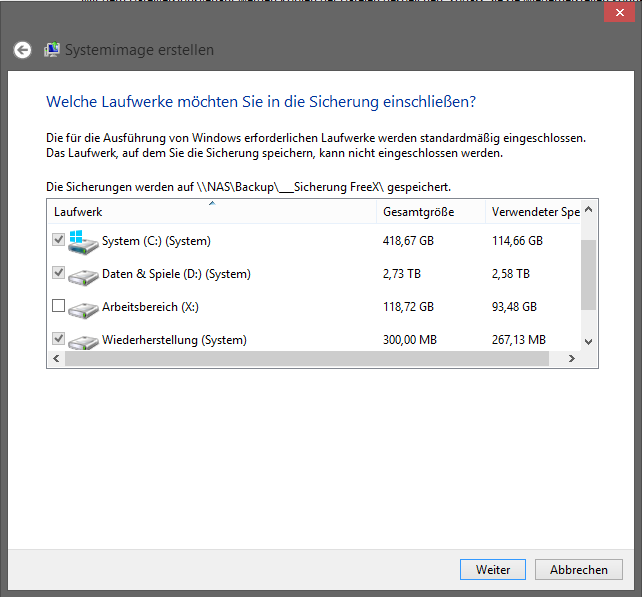Click the Daten & Spiele (D:) drive icon
Image resolution: width=642 pixels, height=597 pixels.
[x=83, y=277]
